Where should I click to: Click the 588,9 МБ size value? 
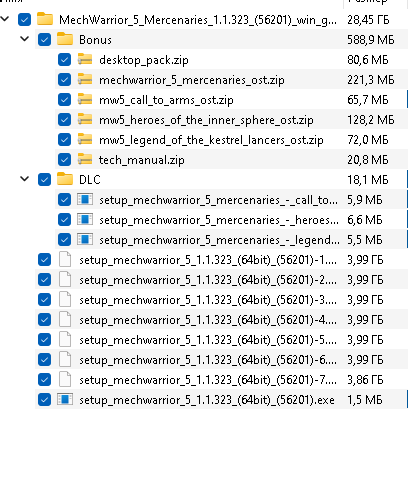[x=371, y=40]
